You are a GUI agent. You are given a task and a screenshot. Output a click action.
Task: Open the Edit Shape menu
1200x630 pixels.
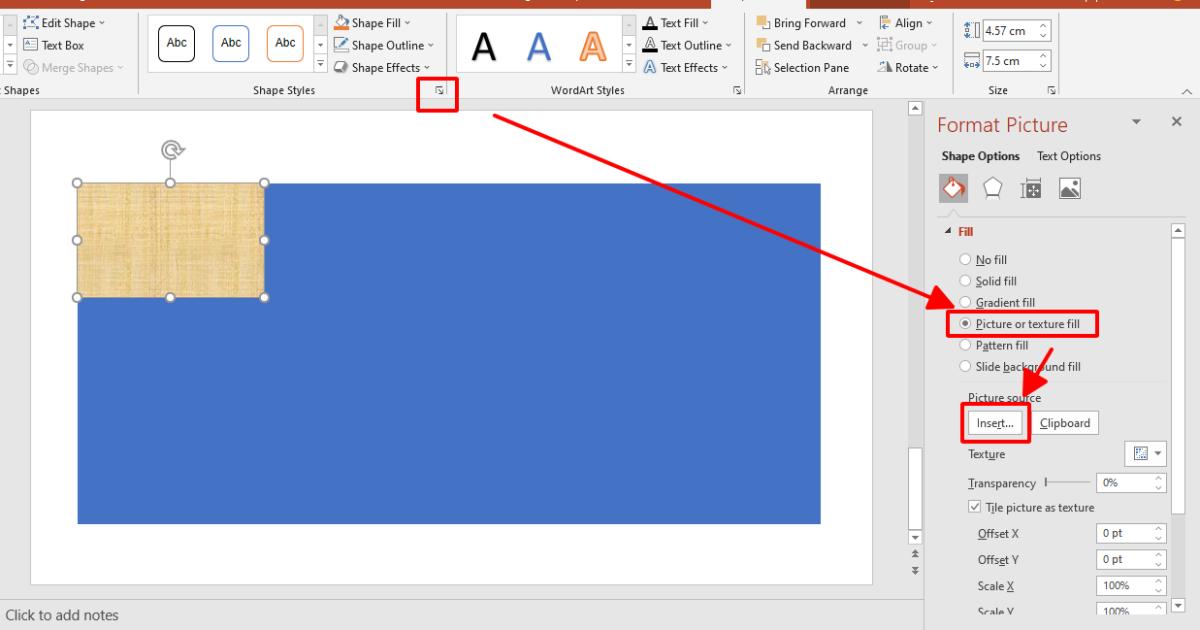65,22
